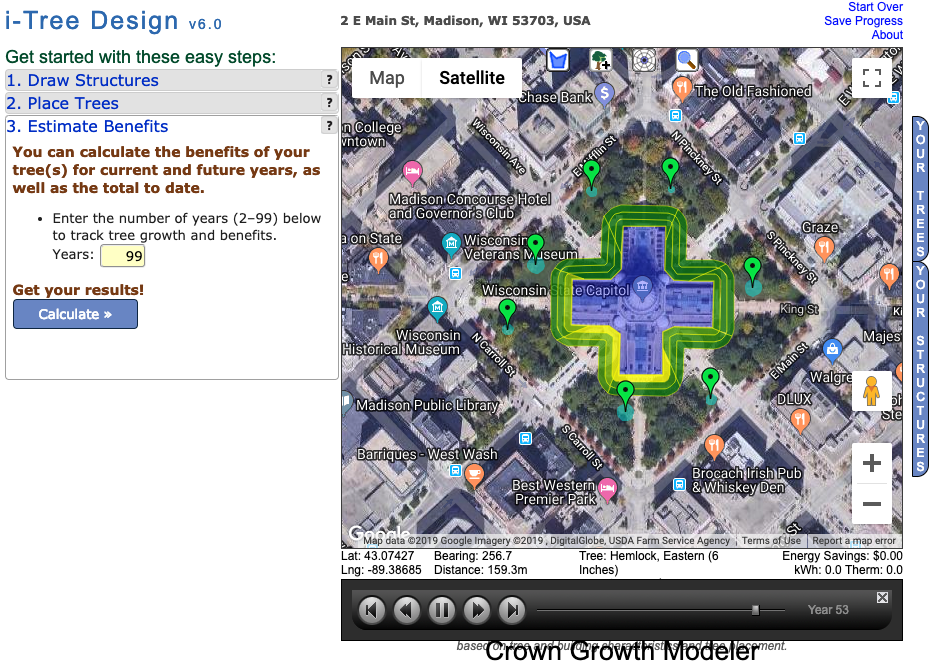Expand step 2 Place Trees
Screen dimensions: 935x669
163,103
